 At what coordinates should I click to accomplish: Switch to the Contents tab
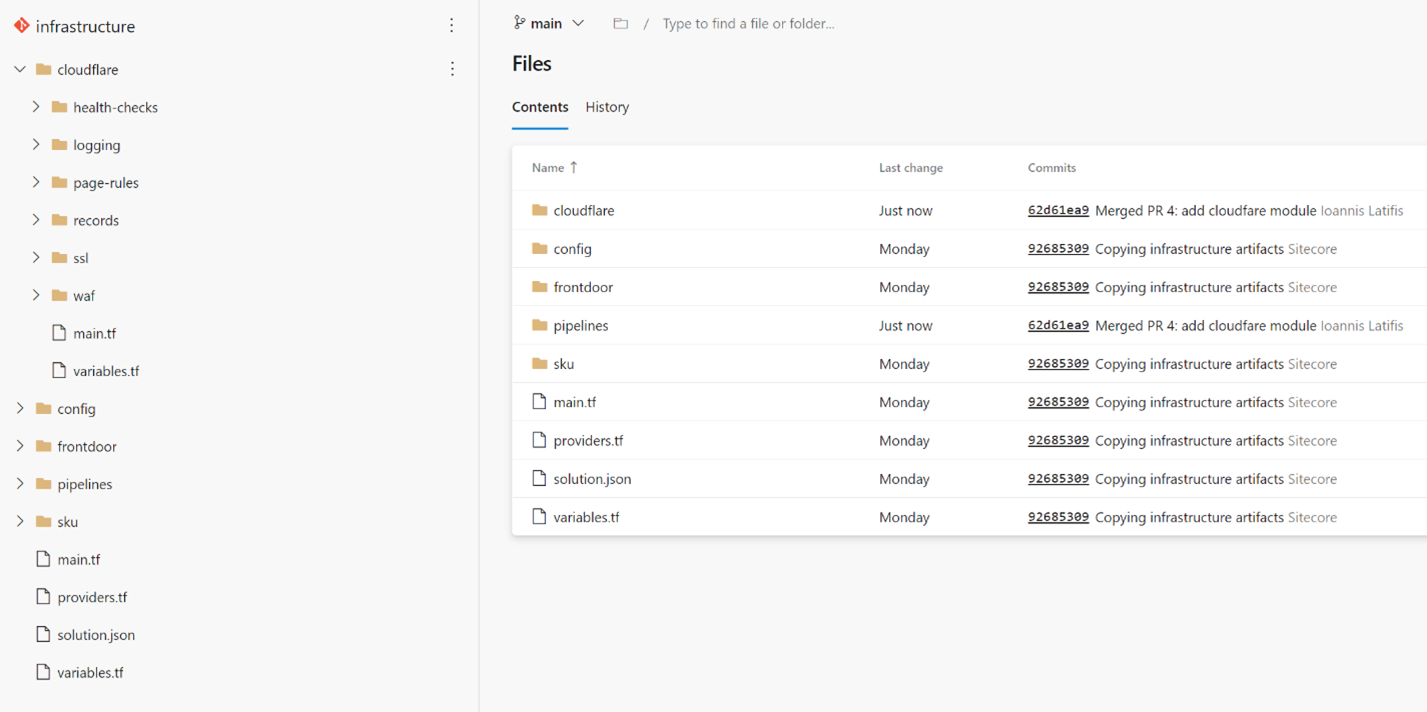tap(540, 107)
